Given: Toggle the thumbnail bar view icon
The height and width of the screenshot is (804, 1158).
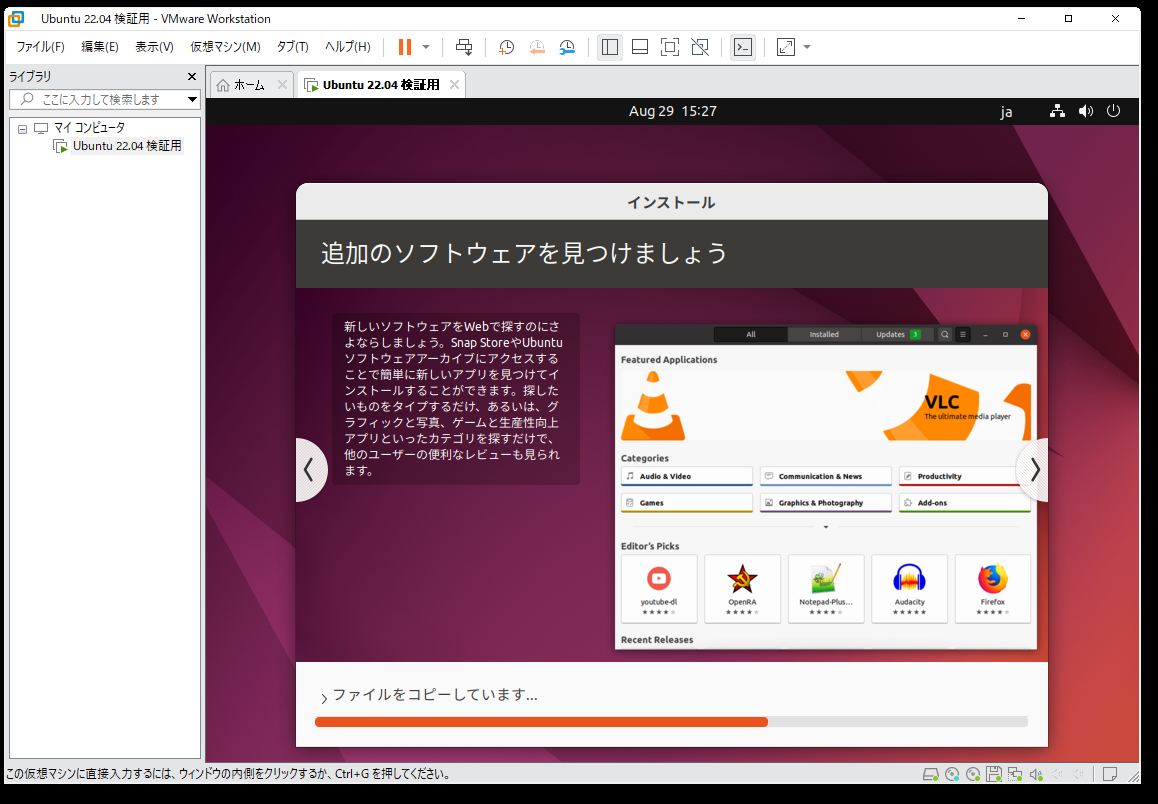Looking at the screenshot, I should tap(640, 47).
